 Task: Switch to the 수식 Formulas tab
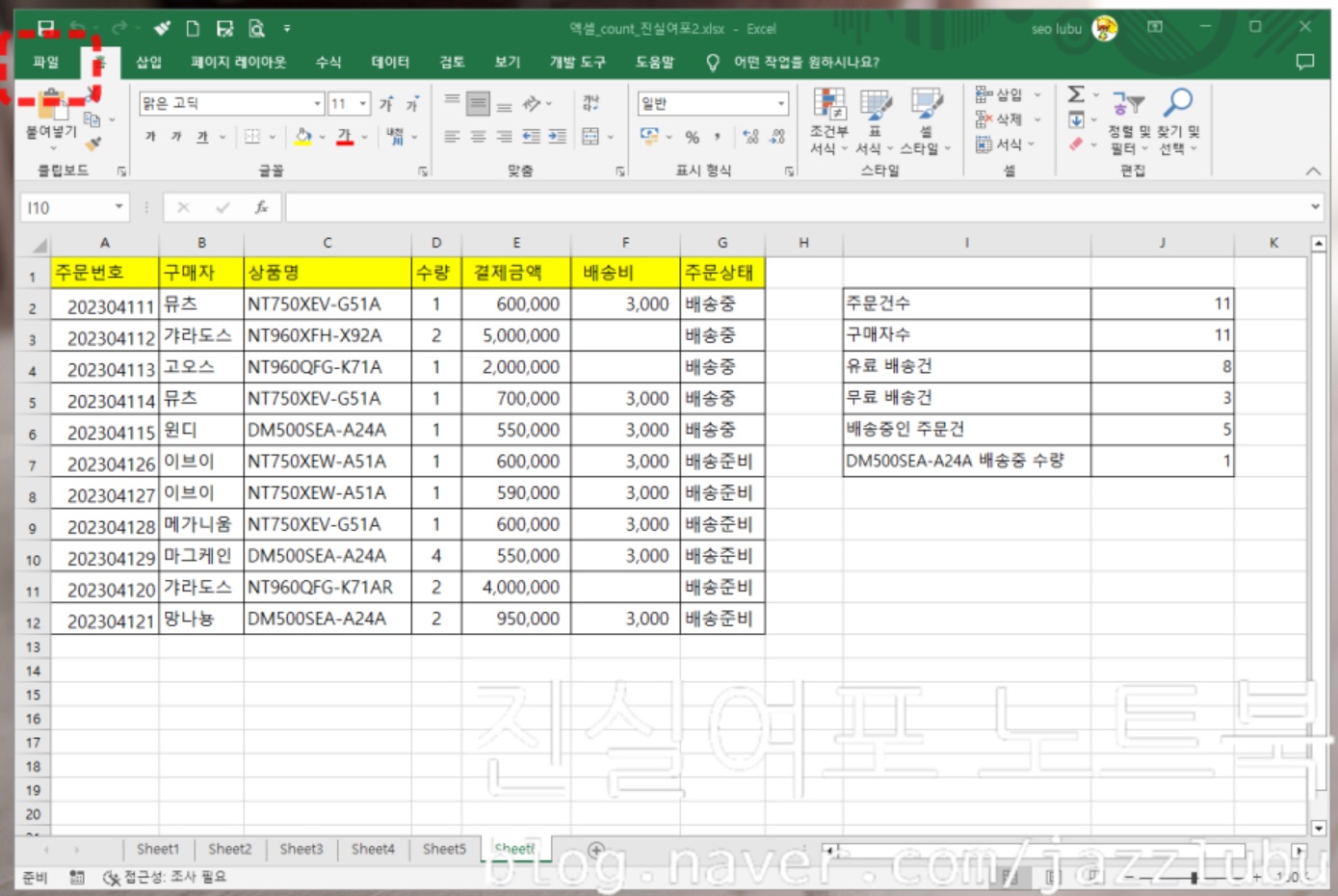click(328, 63)
